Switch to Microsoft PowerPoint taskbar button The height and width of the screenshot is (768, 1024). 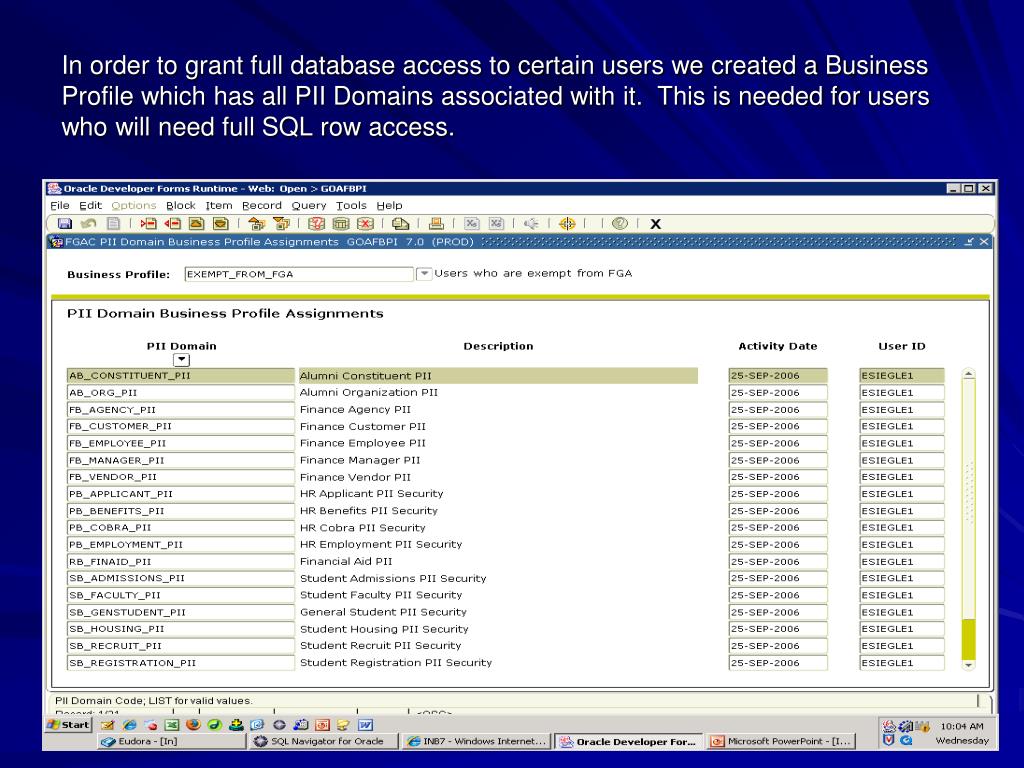[x=782, y=741]
